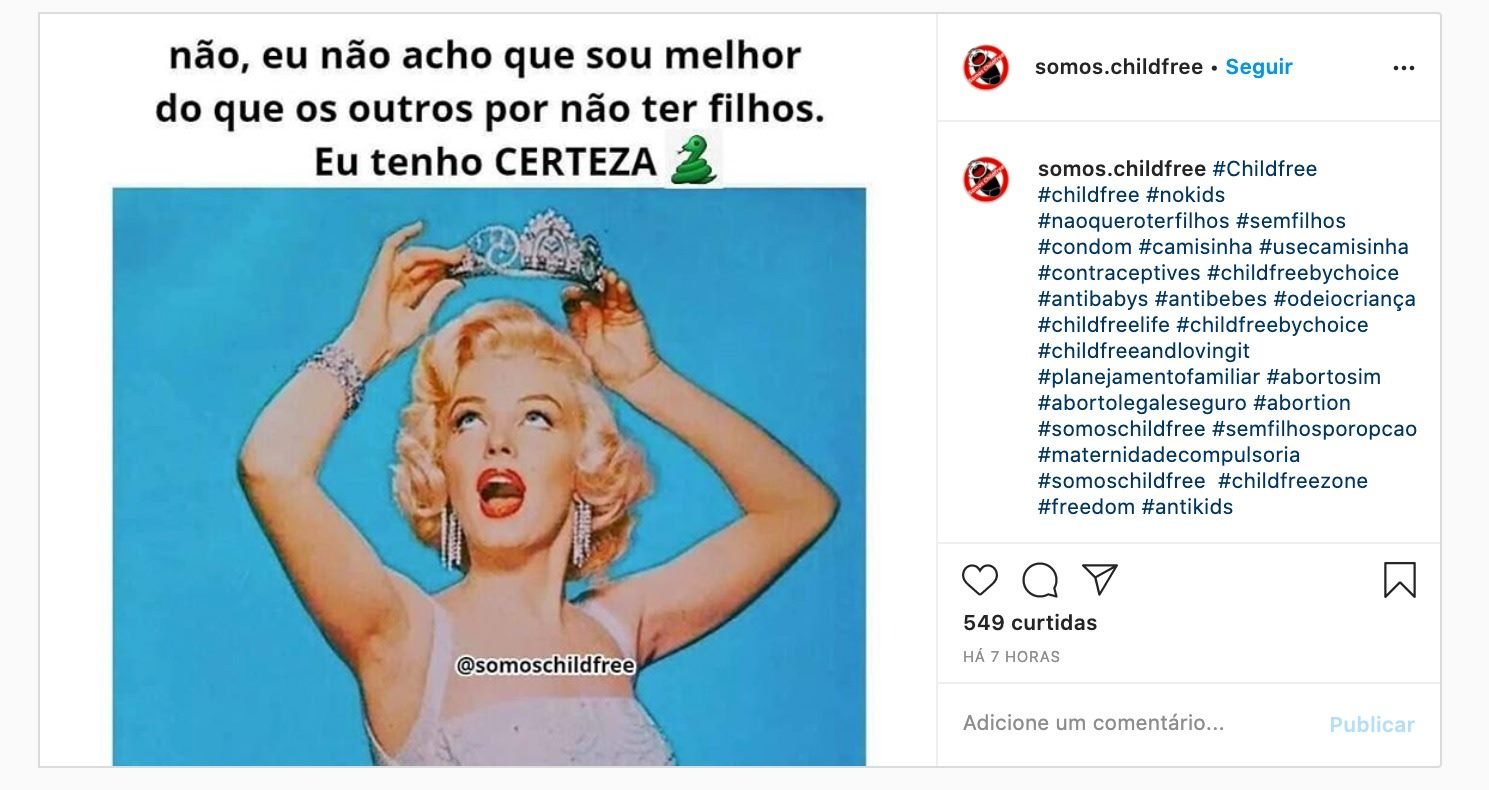Like the post with the heart icon

pyautogui.click(x=980, y=580)
